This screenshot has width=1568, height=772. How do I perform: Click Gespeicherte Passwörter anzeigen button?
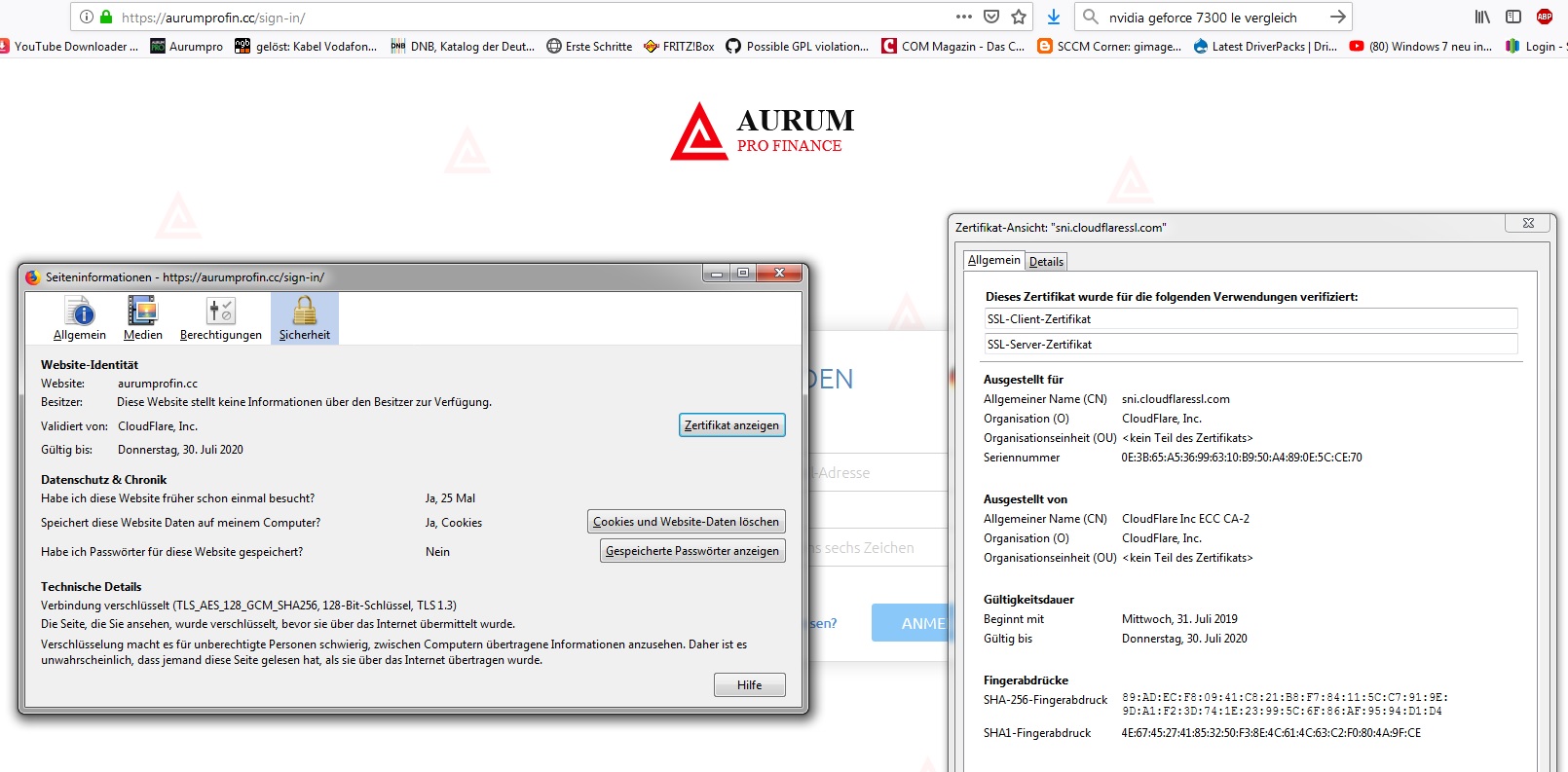(x=692, y=551)
